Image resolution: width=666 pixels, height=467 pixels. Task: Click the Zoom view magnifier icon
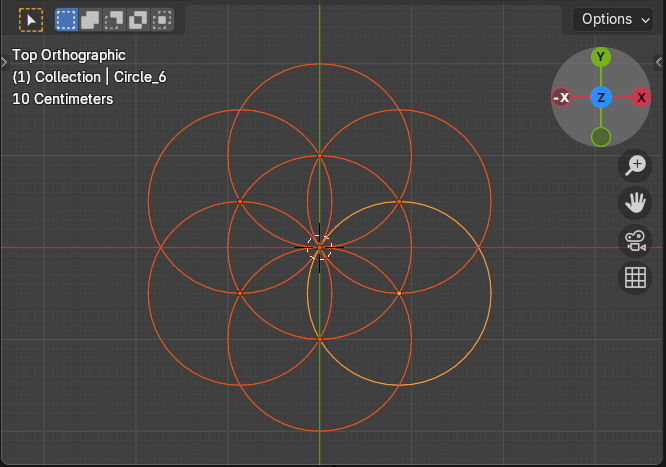(635, 166)
